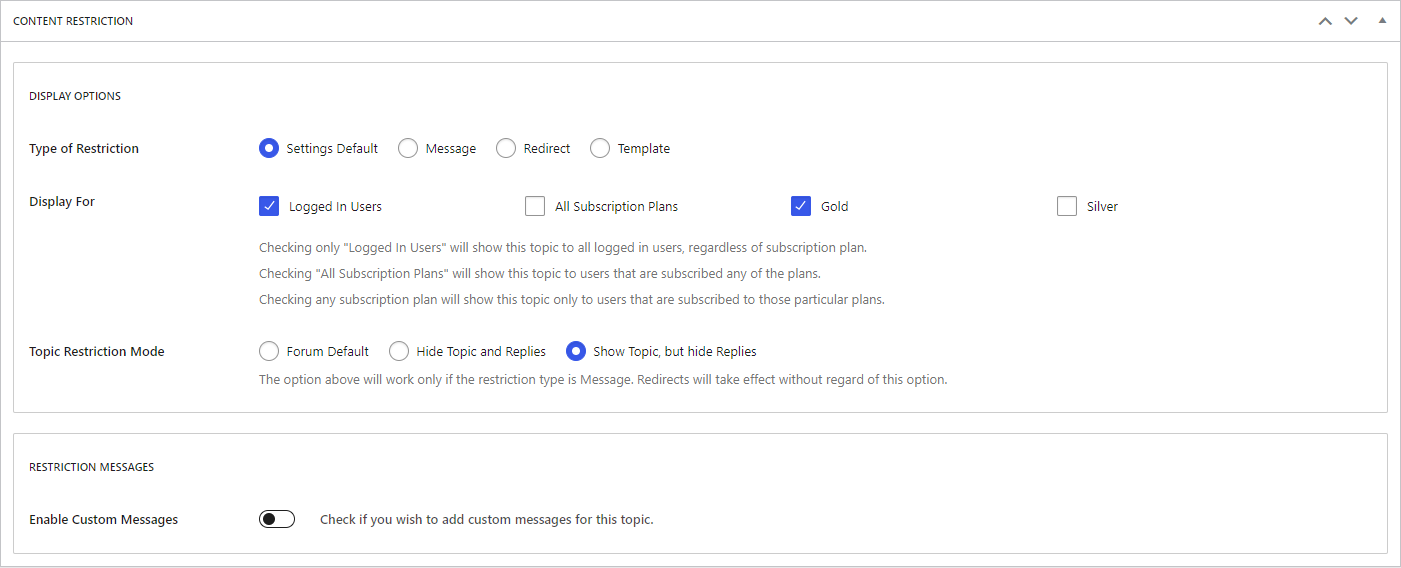Check All Subscription Plans checkbox
This screenshot has height=568, width=1401.
535,206
